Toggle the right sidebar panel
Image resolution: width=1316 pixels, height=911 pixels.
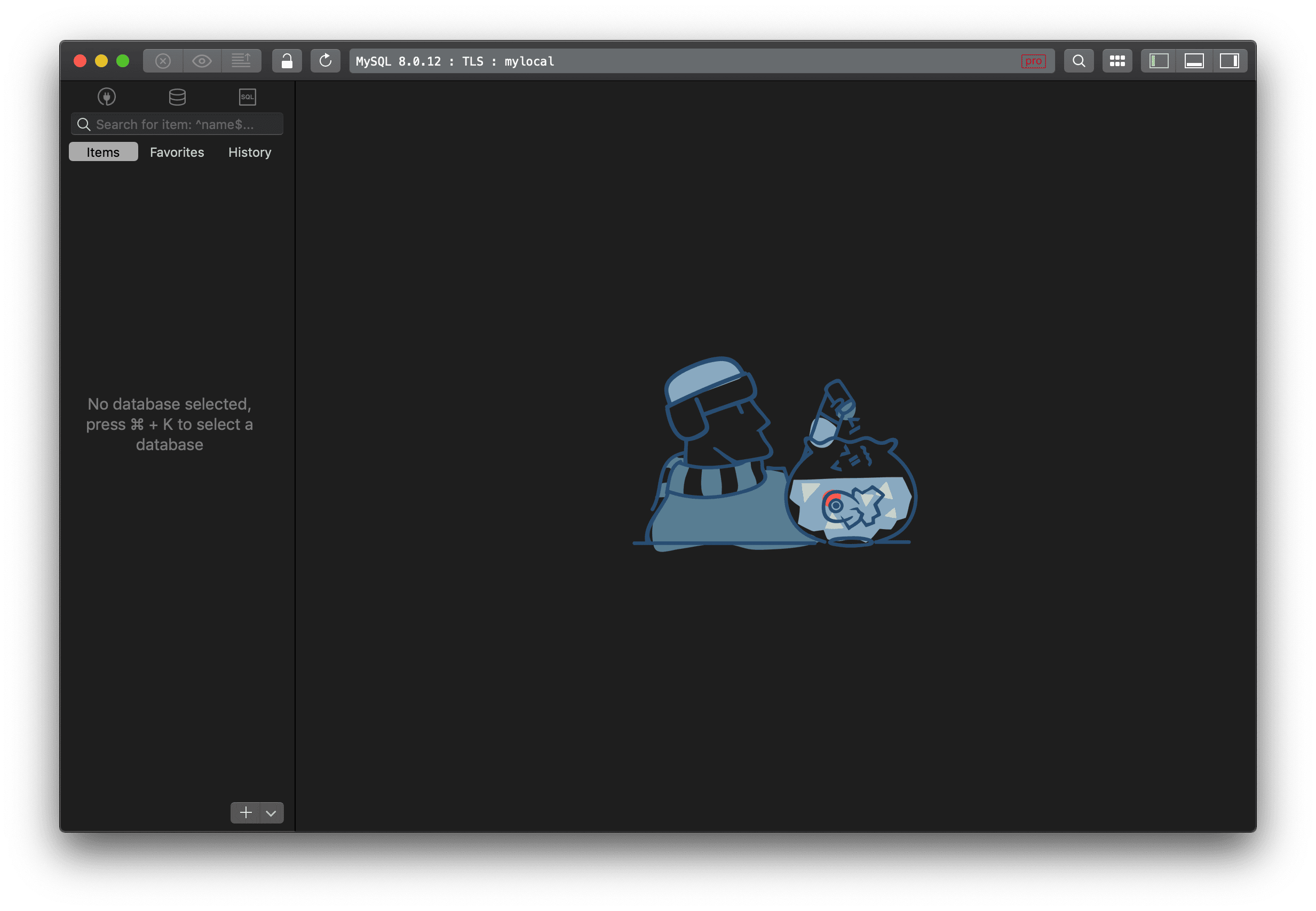coord(1229,61)
